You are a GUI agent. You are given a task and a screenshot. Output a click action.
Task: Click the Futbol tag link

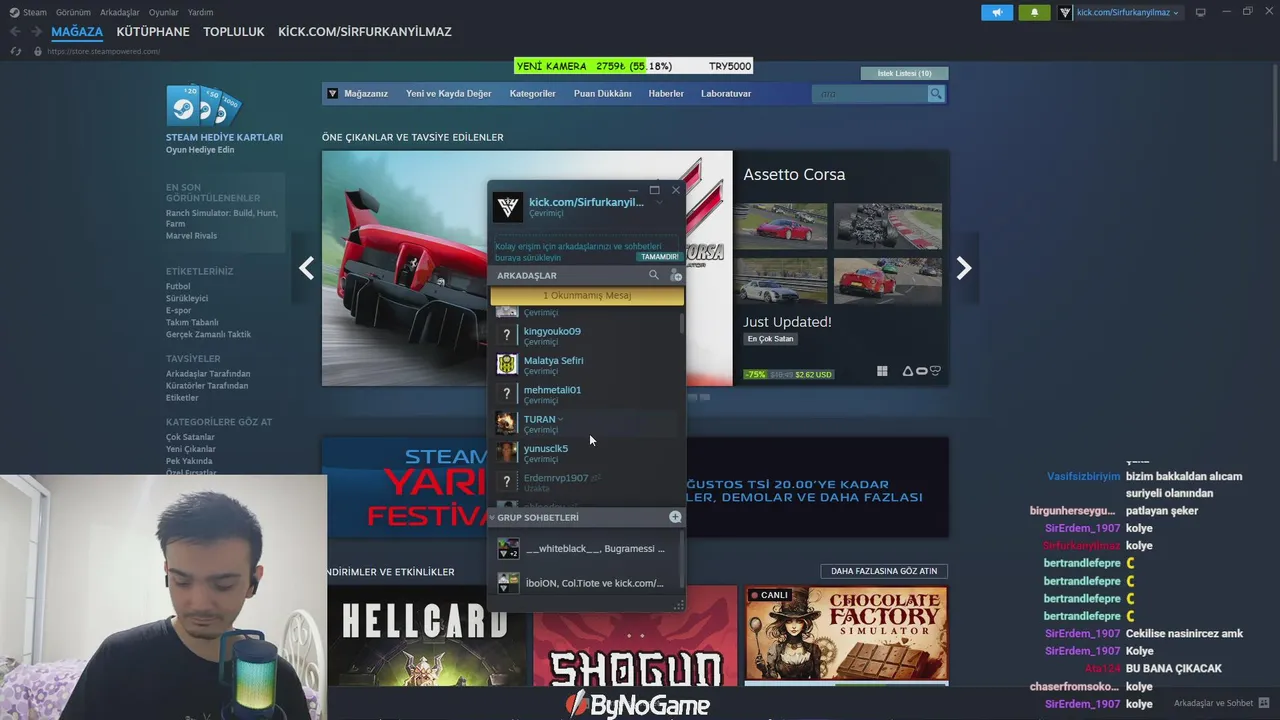tap(178, 287)
